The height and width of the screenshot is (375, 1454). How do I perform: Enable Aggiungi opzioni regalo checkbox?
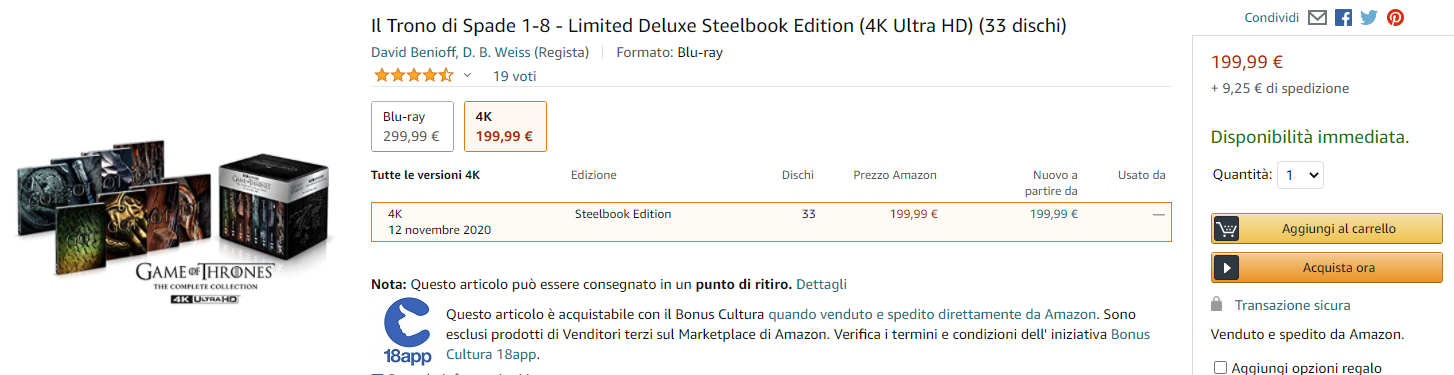pos(1219,368)
